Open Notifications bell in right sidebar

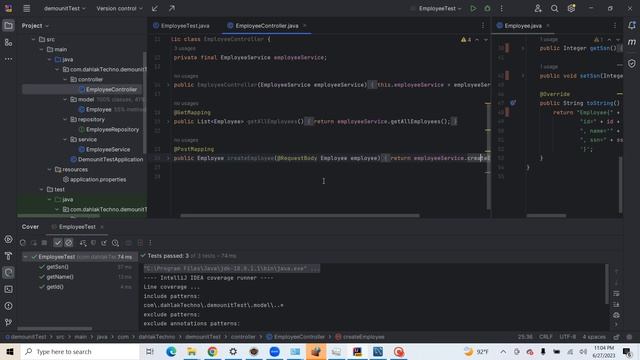[x=632, y=26]
